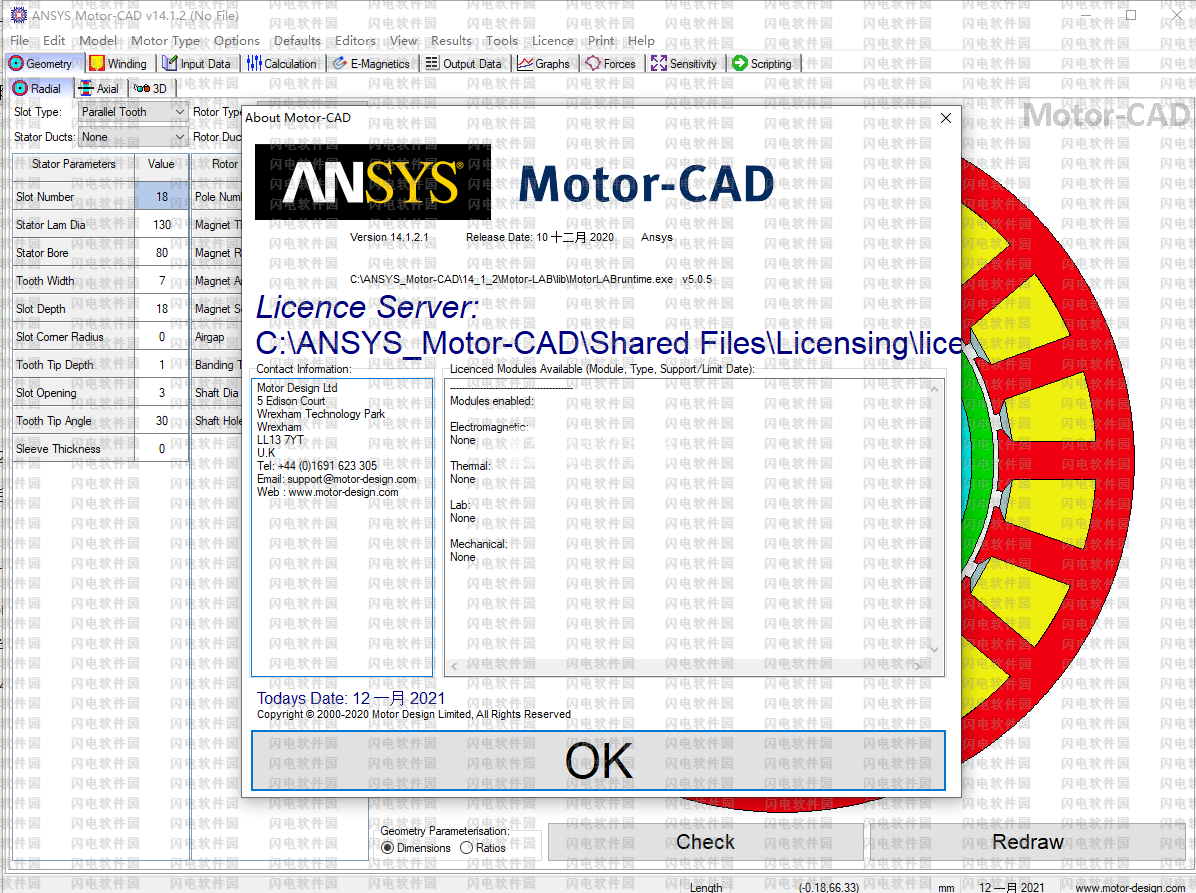The image size is (1196, 893).
Task: Open the Options menu
Action: pos(236,40)
